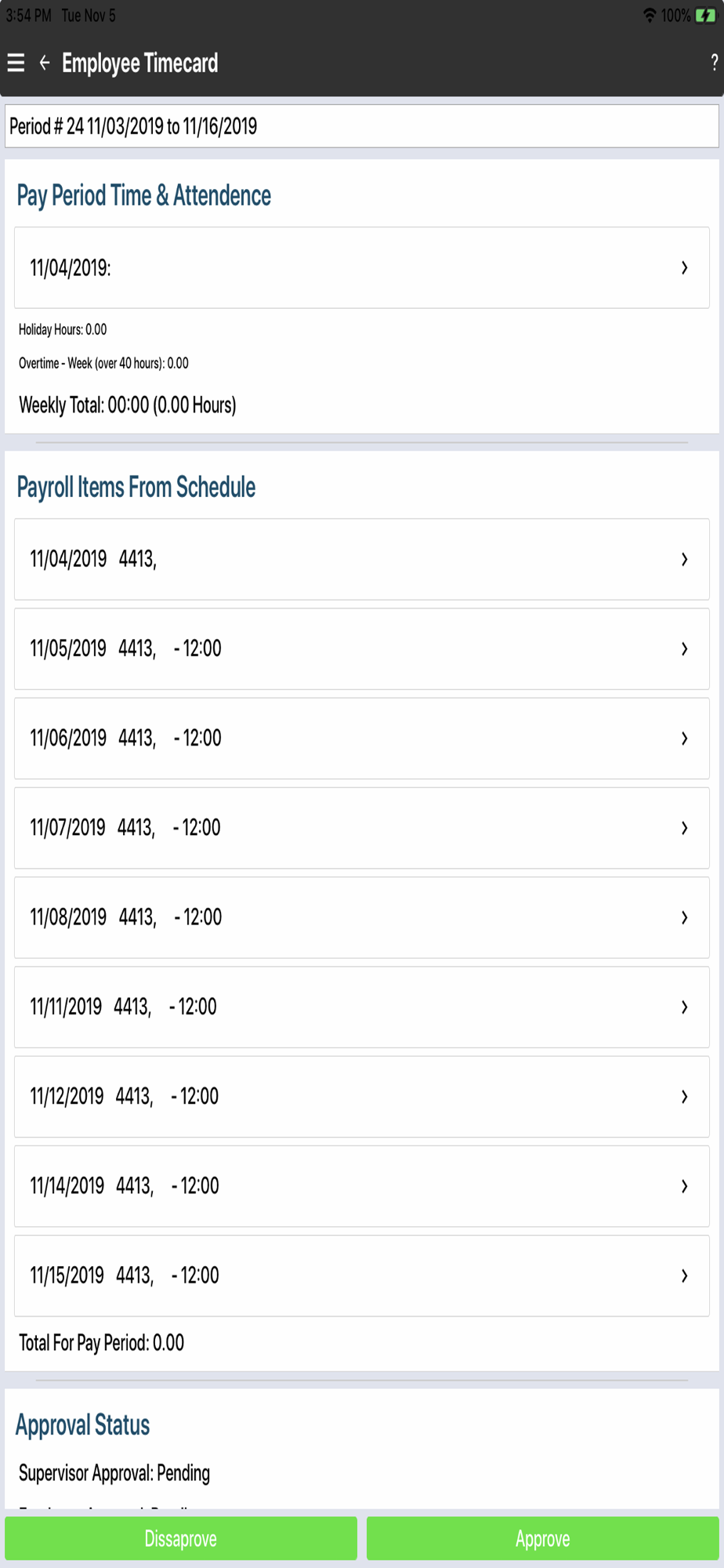
Task: Expand the 11/05/2019 schedule item chevron
Action: (x=684, y=649)
